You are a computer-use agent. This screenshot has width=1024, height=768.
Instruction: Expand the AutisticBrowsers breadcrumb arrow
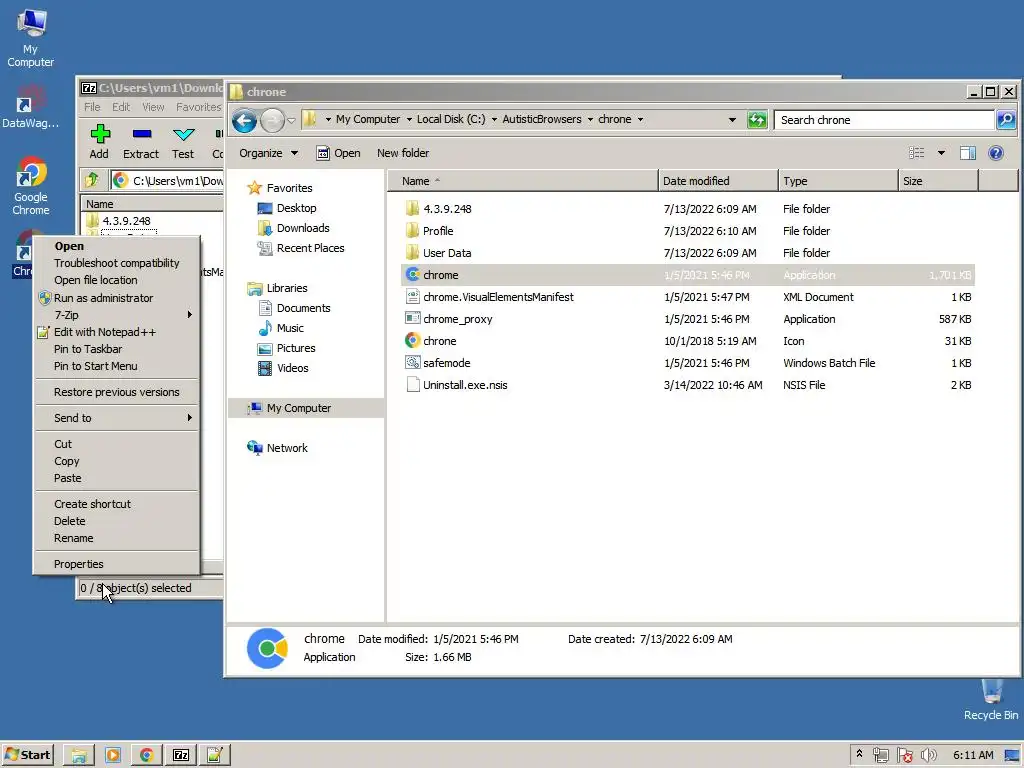tap(590, 120)
